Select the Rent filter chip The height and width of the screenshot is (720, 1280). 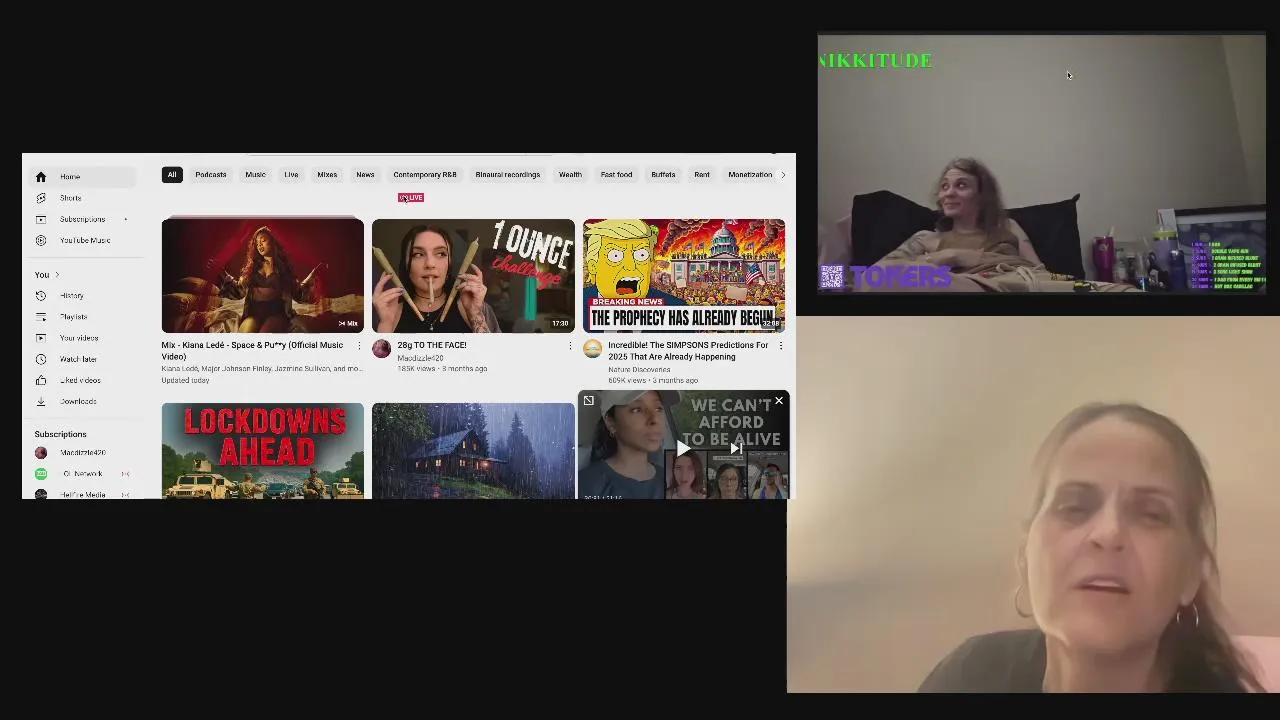[702, 175]
